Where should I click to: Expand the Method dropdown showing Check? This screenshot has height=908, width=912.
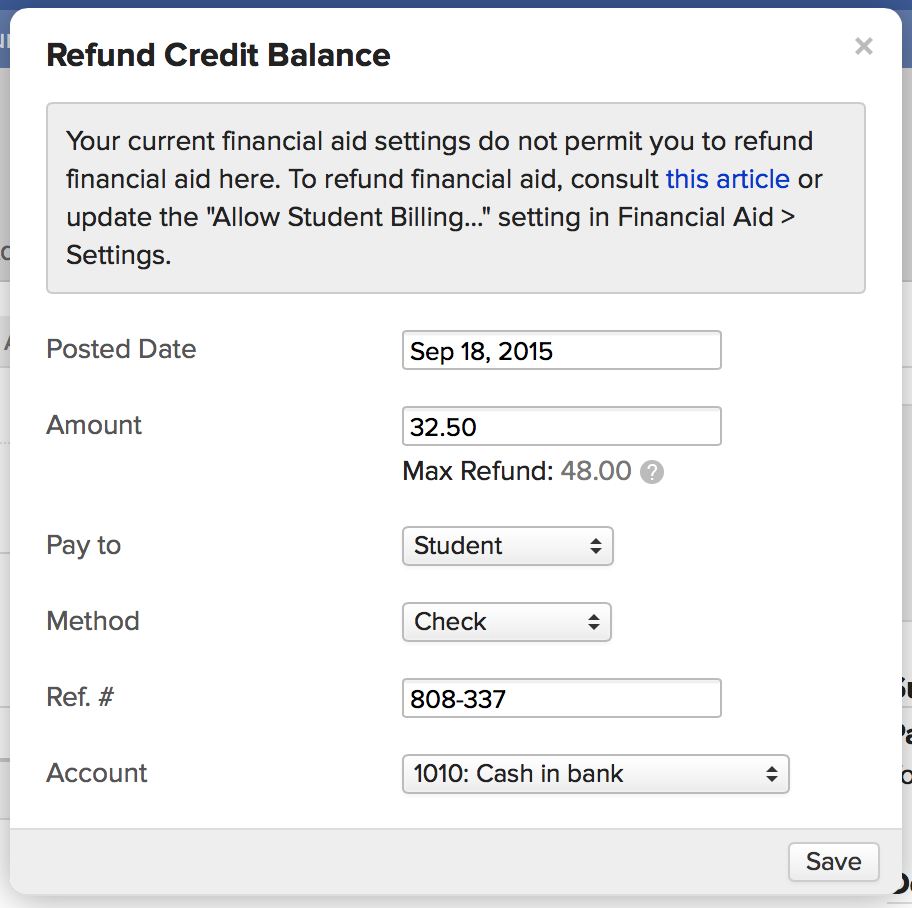507,622
